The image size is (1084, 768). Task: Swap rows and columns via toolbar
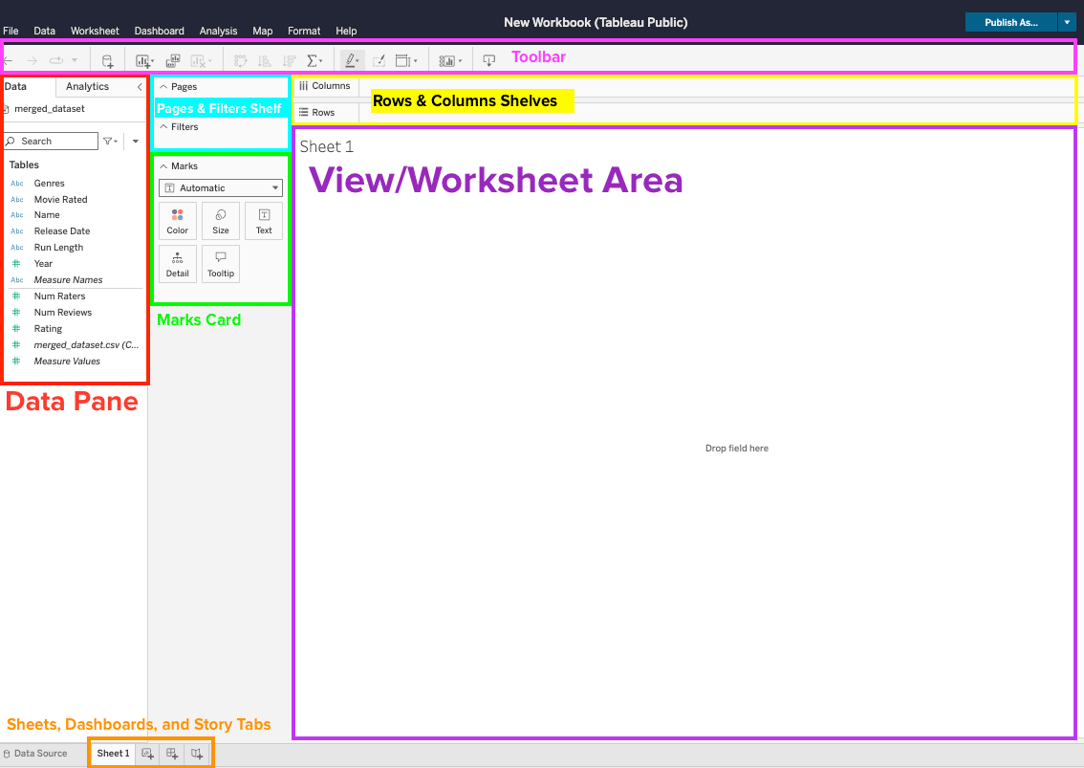click(240, 61)
